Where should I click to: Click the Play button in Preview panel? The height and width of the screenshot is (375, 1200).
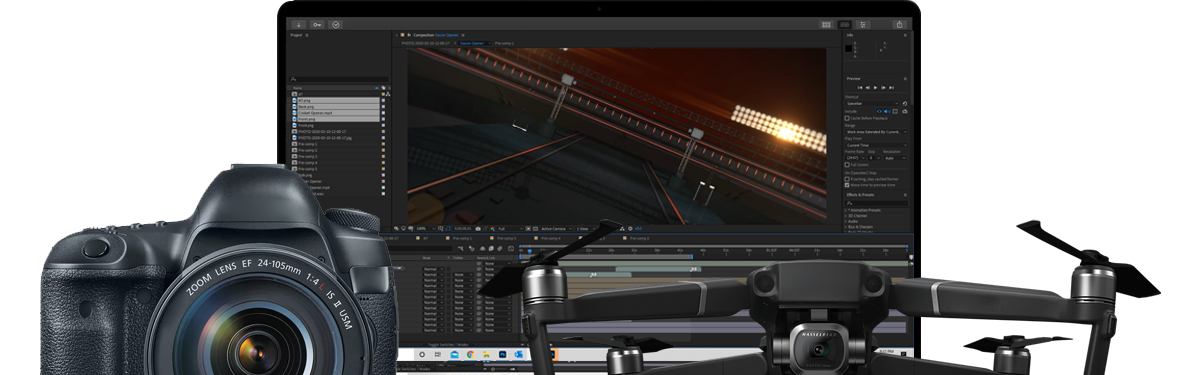[876, 89]
